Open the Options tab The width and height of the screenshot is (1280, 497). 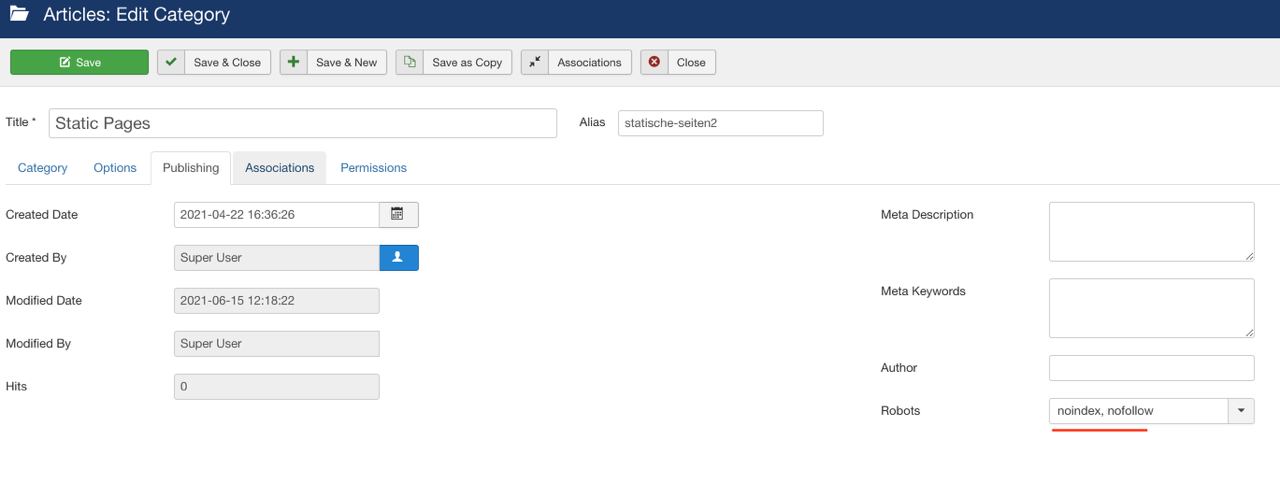point(115,168)
